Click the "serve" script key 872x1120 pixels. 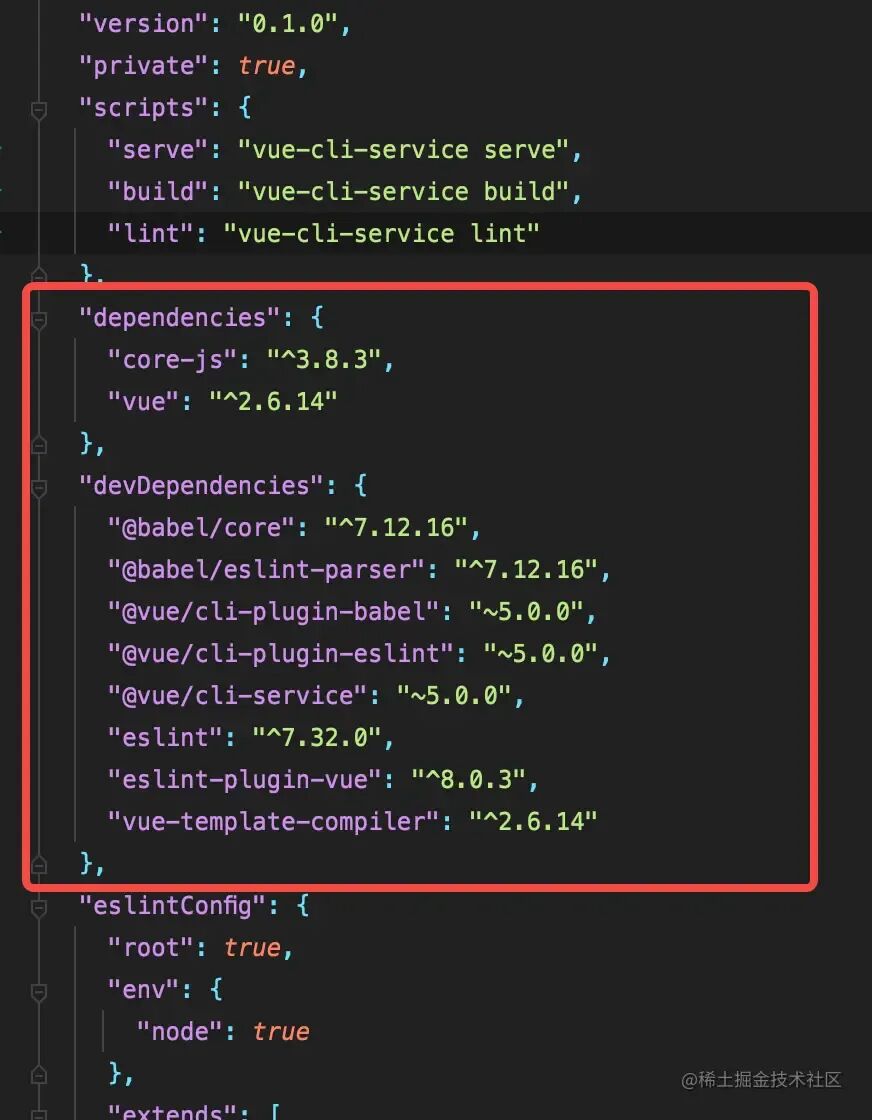[158, 150]
